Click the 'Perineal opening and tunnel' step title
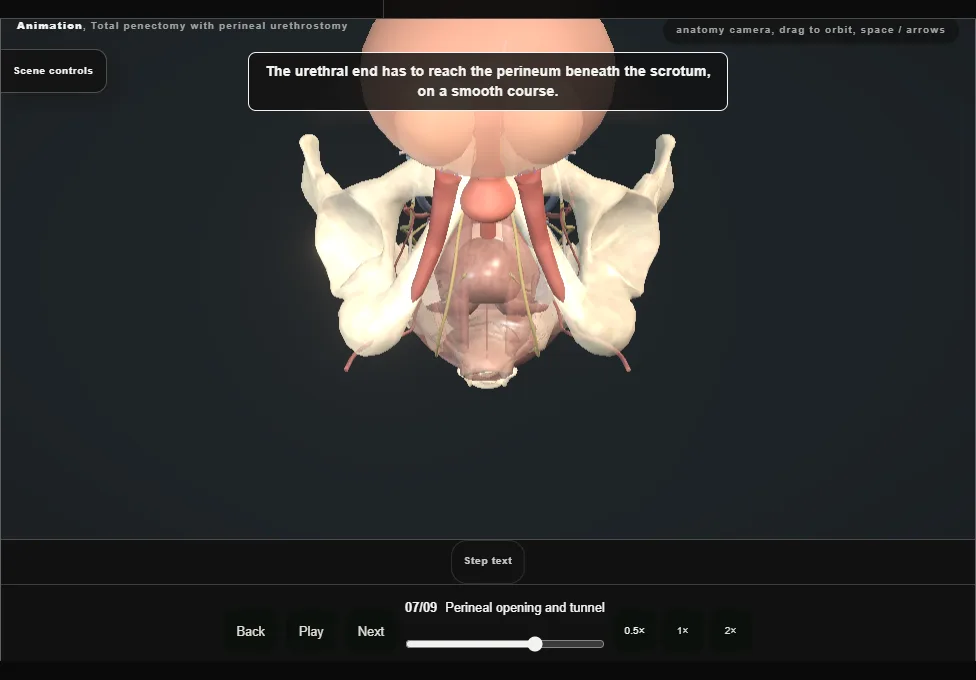976x680 pixels. 525,608
